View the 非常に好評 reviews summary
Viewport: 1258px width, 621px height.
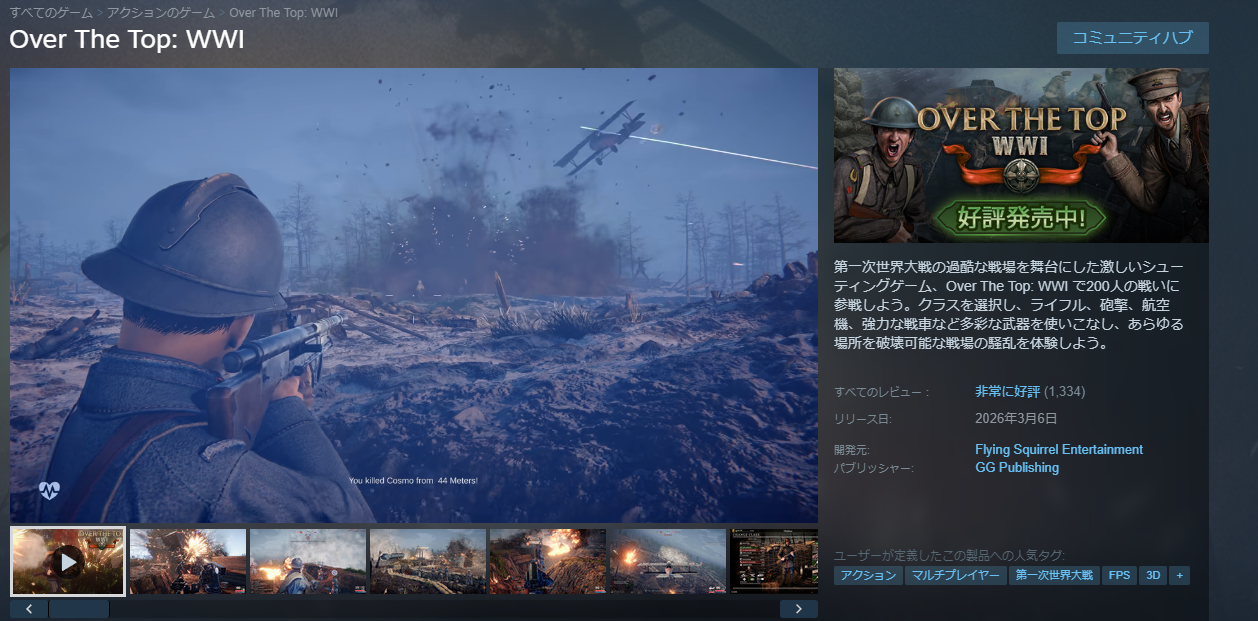[1007, 391]
